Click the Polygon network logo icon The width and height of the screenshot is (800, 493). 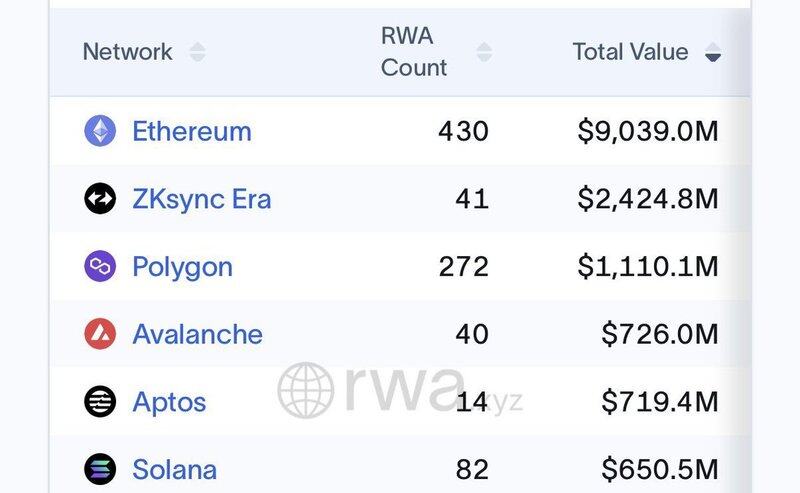point(100,267)
